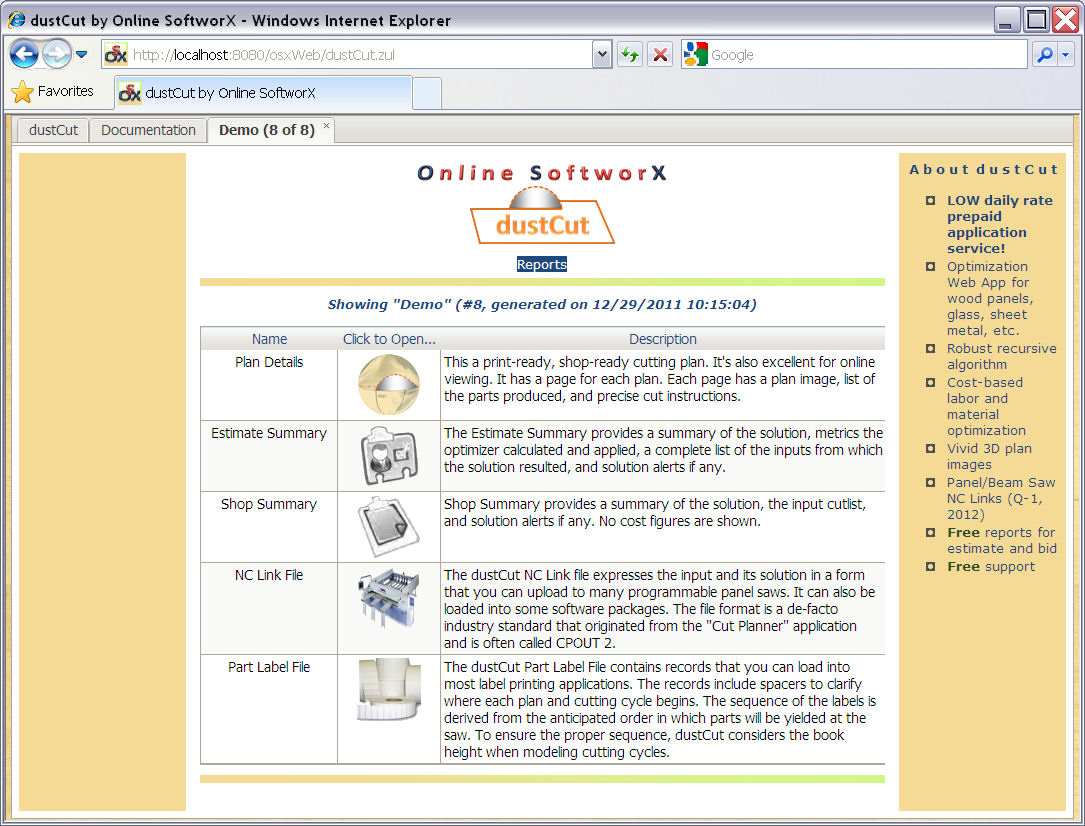Click Panel/Beam Saw NC Links item
The height and width of the screenshot is (826, 1085).
(x=1001, y=498)
